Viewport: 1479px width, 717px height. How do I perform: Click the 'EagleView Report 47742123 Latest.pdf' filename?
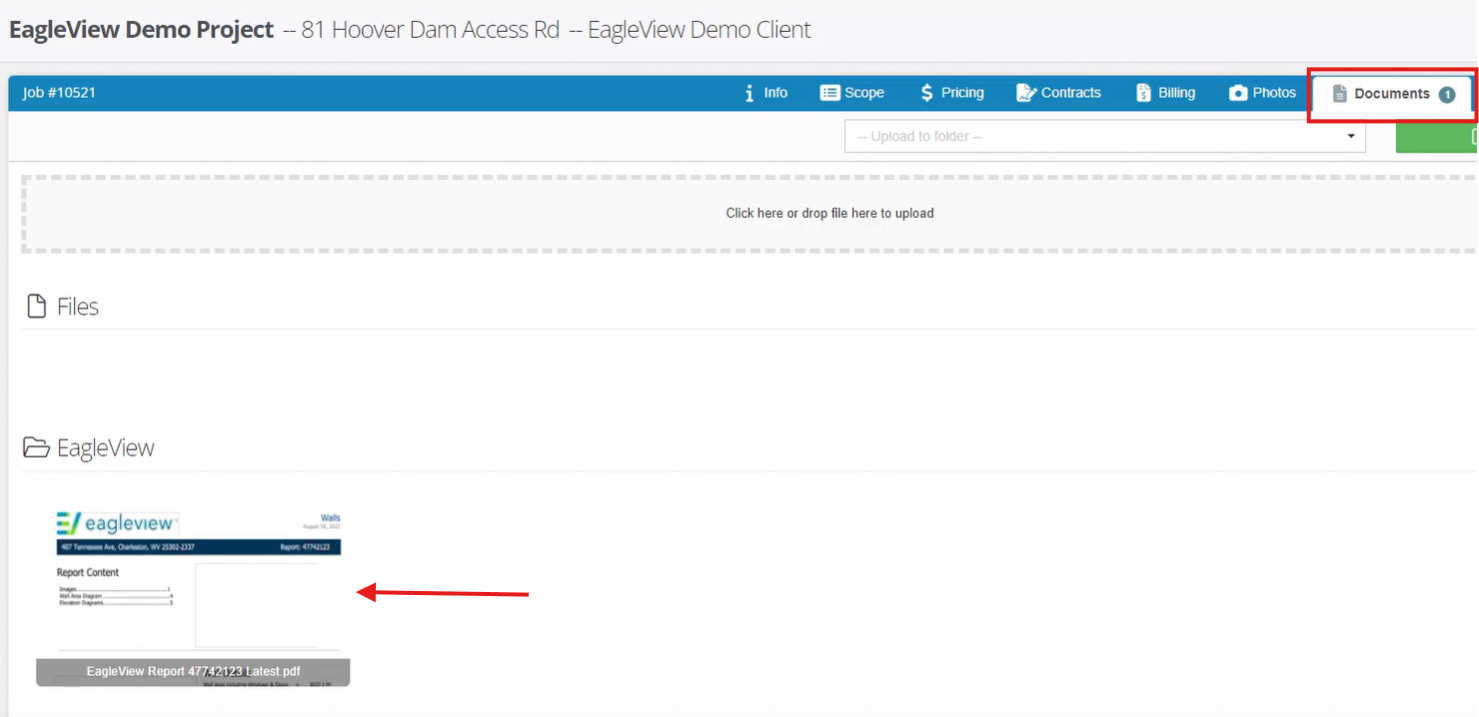(x=193, y=671)
